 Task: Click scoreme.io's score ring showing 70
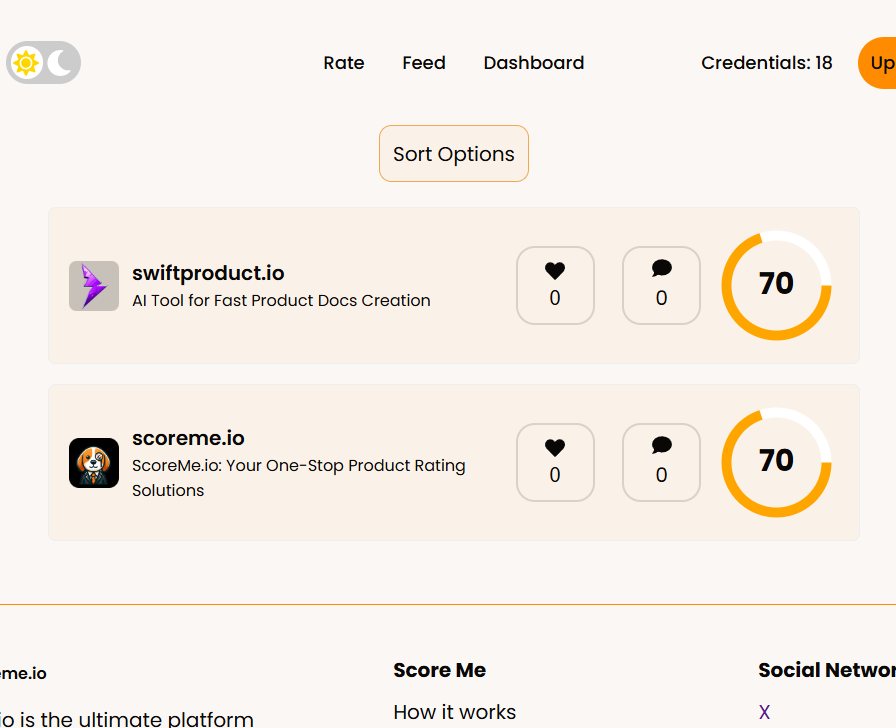click(x=777, y=462)
